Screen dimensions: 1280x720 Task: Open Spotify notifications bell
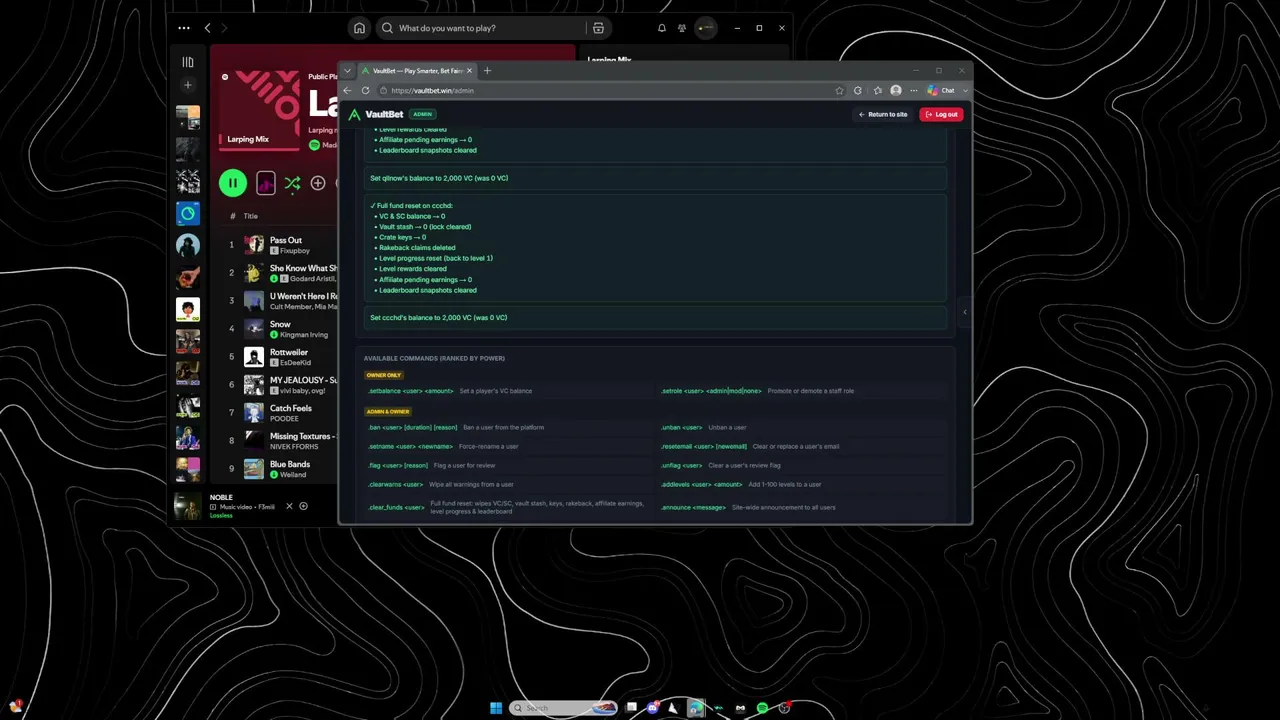[x=661, y=28]
